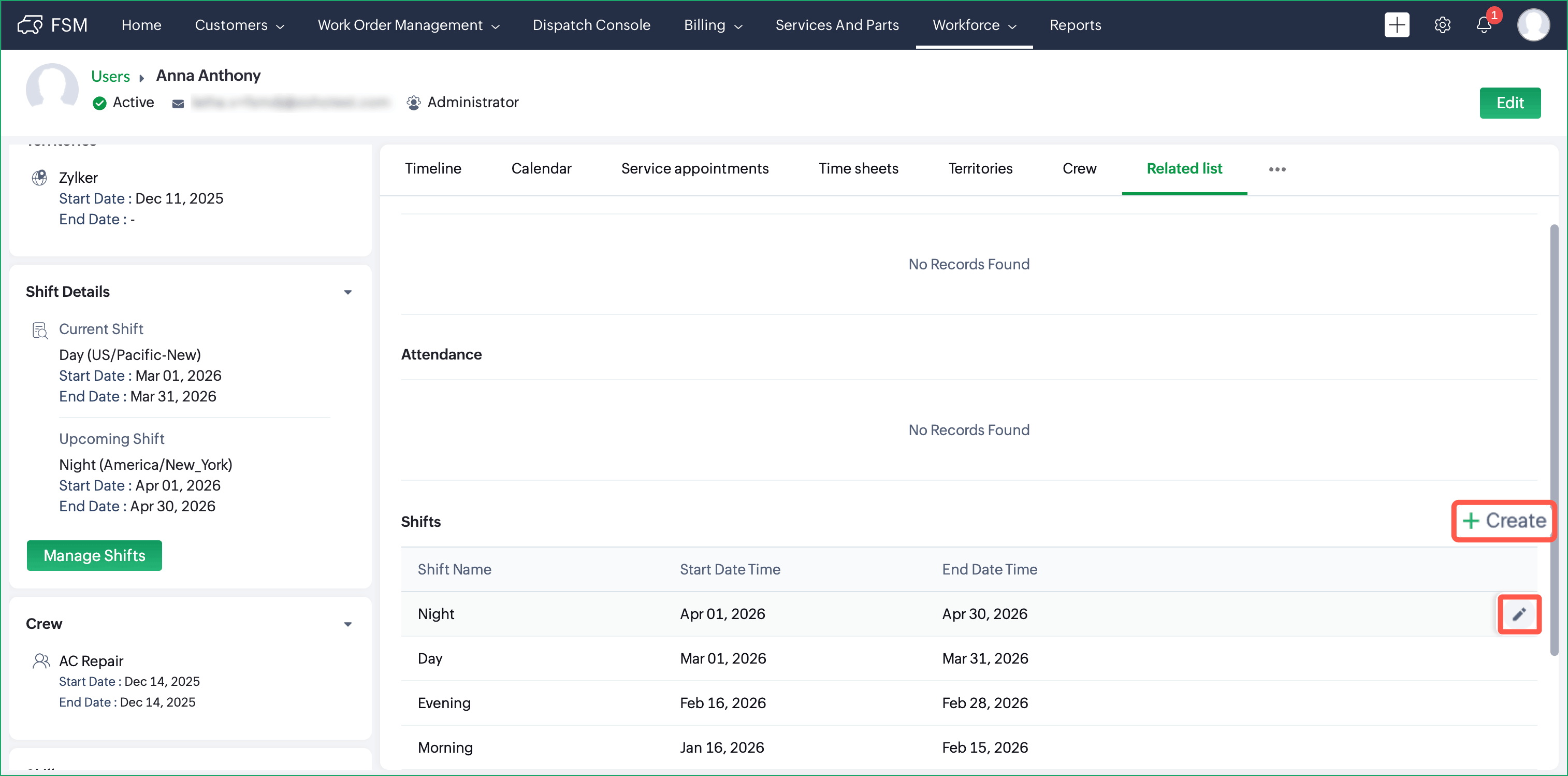Open the more tabs ellipsis menu

click(x=1277, y=169)
